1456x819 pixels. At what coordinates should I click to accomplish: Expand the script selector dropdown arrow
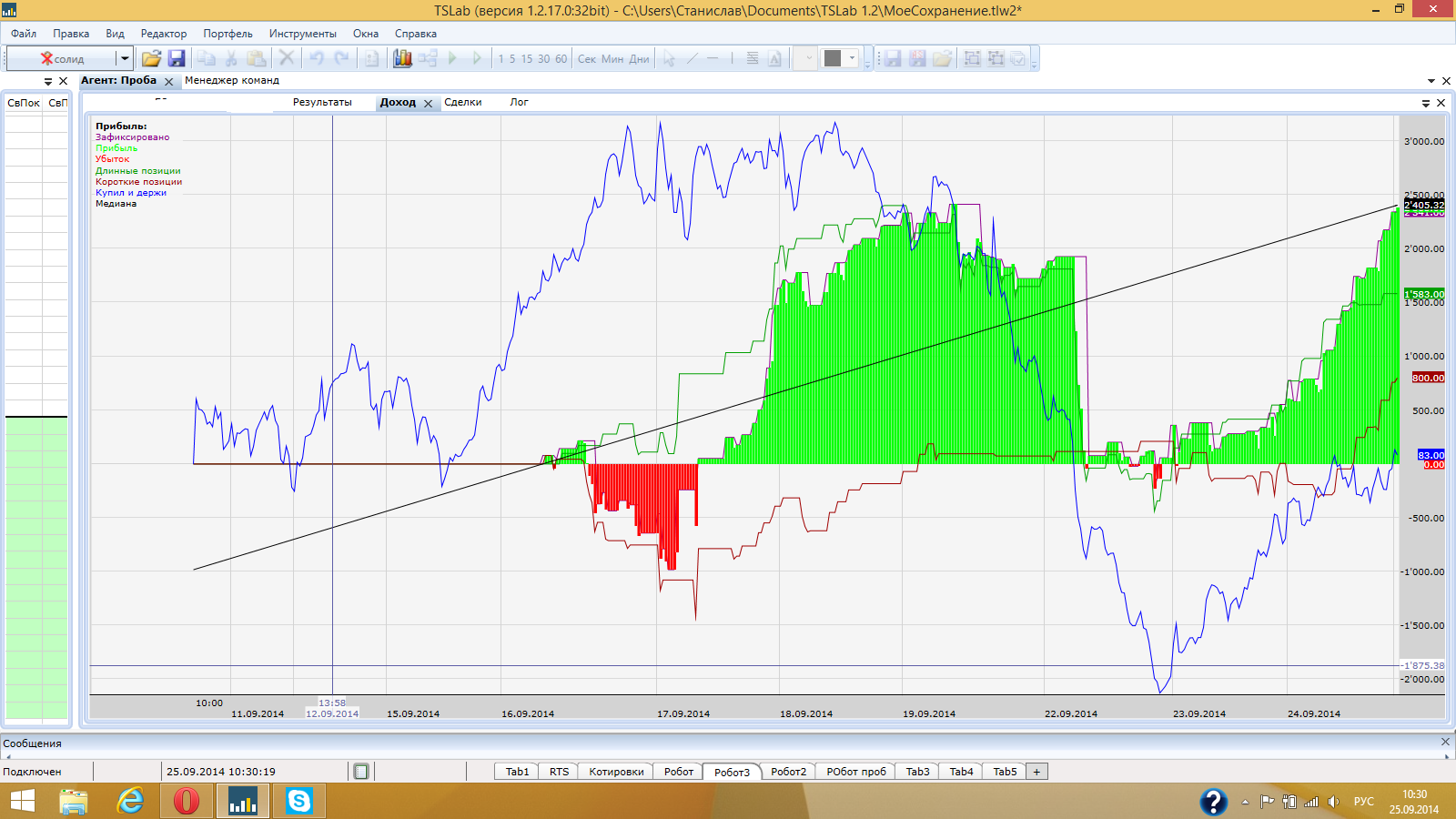[x=125, y=58]
